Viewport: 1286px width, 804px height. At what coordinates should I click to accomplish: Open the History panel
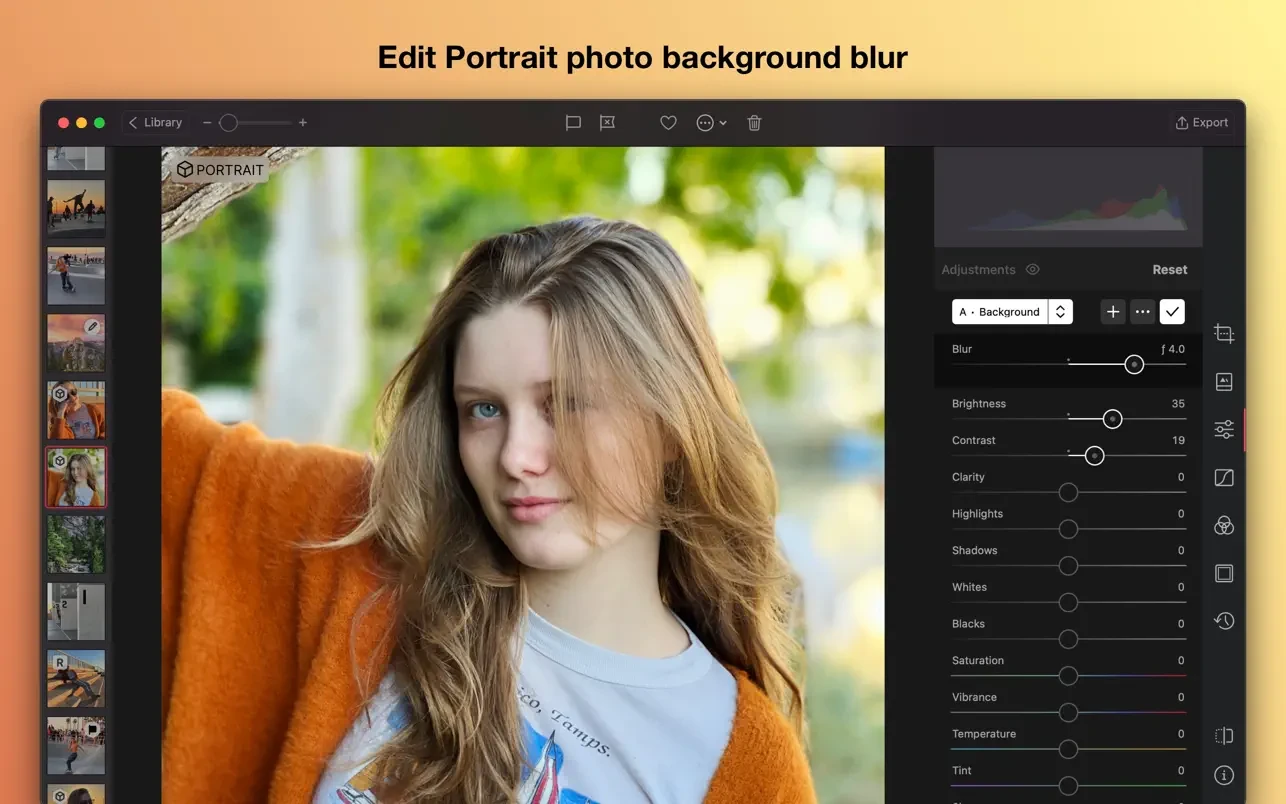point(1224,620)
